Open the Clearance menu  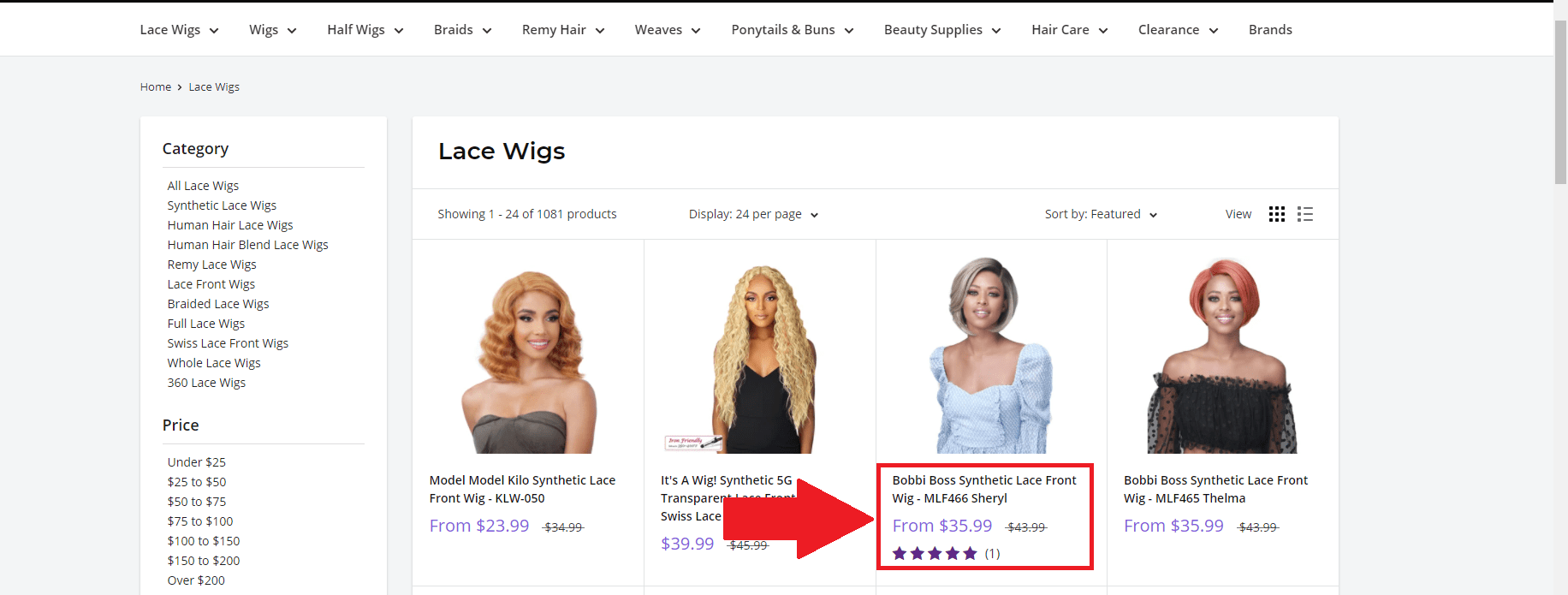coord(1177,30)
